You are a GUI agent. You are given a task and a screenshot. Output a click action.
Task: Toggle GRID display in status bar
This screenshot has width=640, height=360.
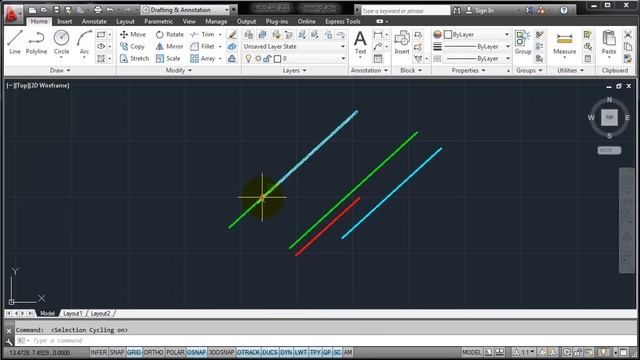[134, 352]
